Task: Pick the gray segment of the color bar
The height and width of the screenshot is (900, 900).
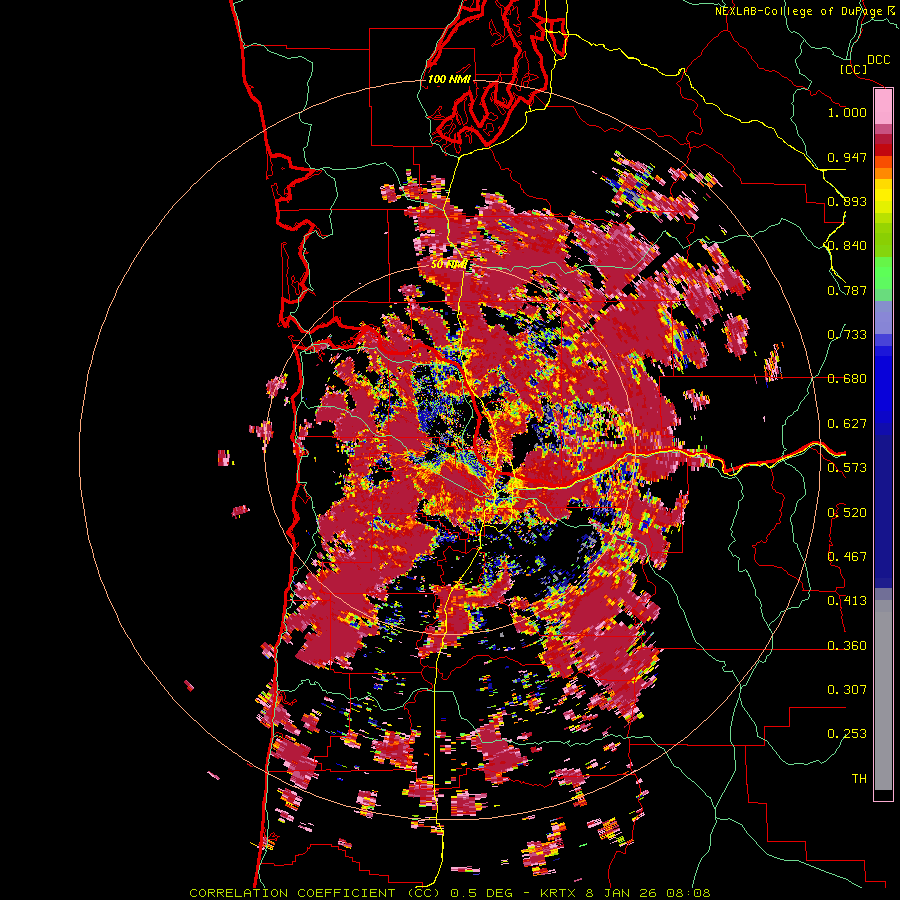Action: coord(883,695)
